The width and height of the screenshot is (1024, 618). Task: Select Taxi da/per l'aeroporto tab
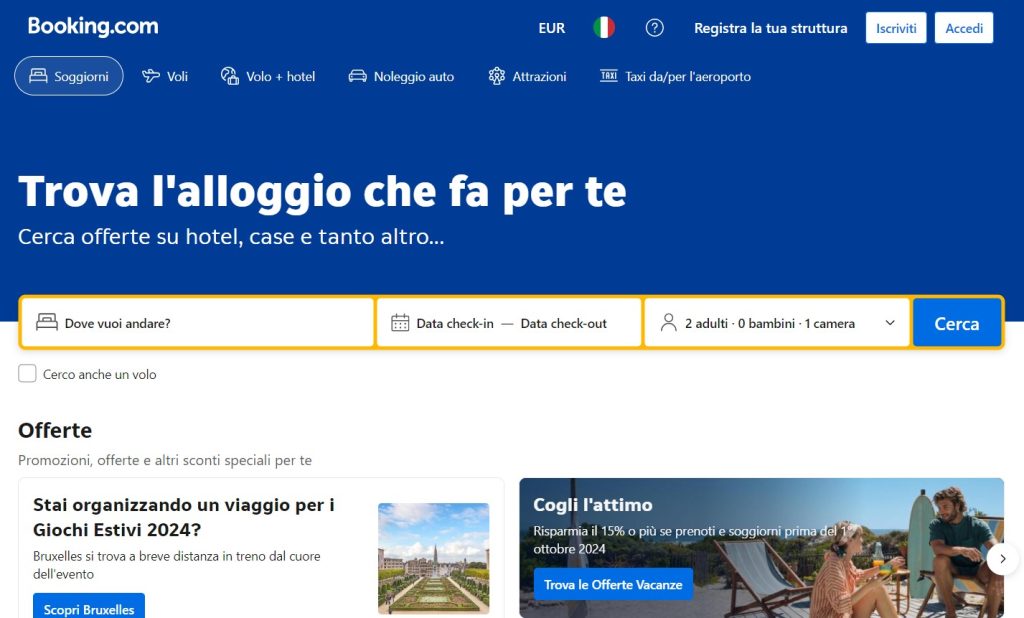[x=675, y=76]
